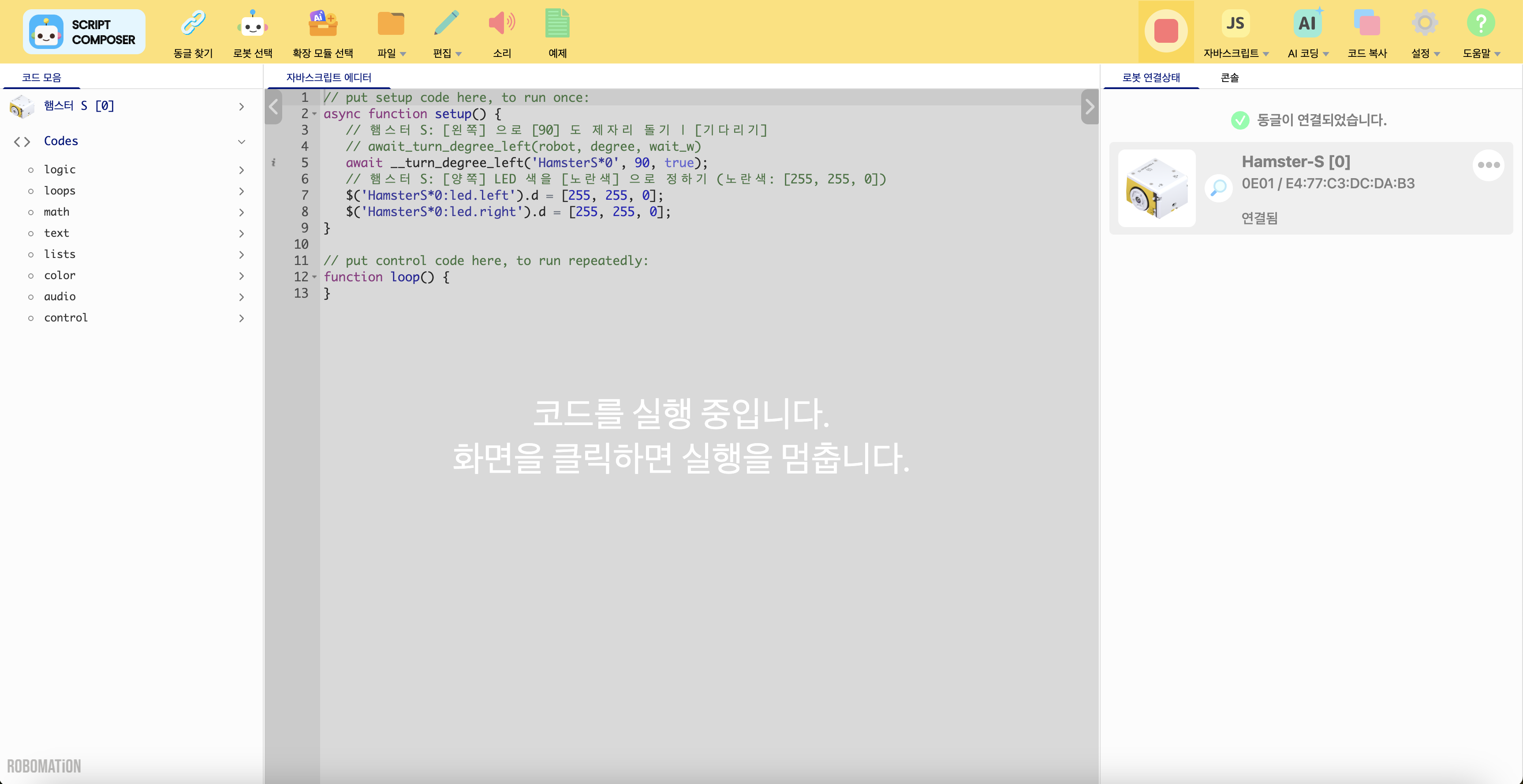The height and width of the screenshot is (784, 1523).
Task: Select the 코드 모음 tab
Action: pyautogui.click(x=41, y=78)
